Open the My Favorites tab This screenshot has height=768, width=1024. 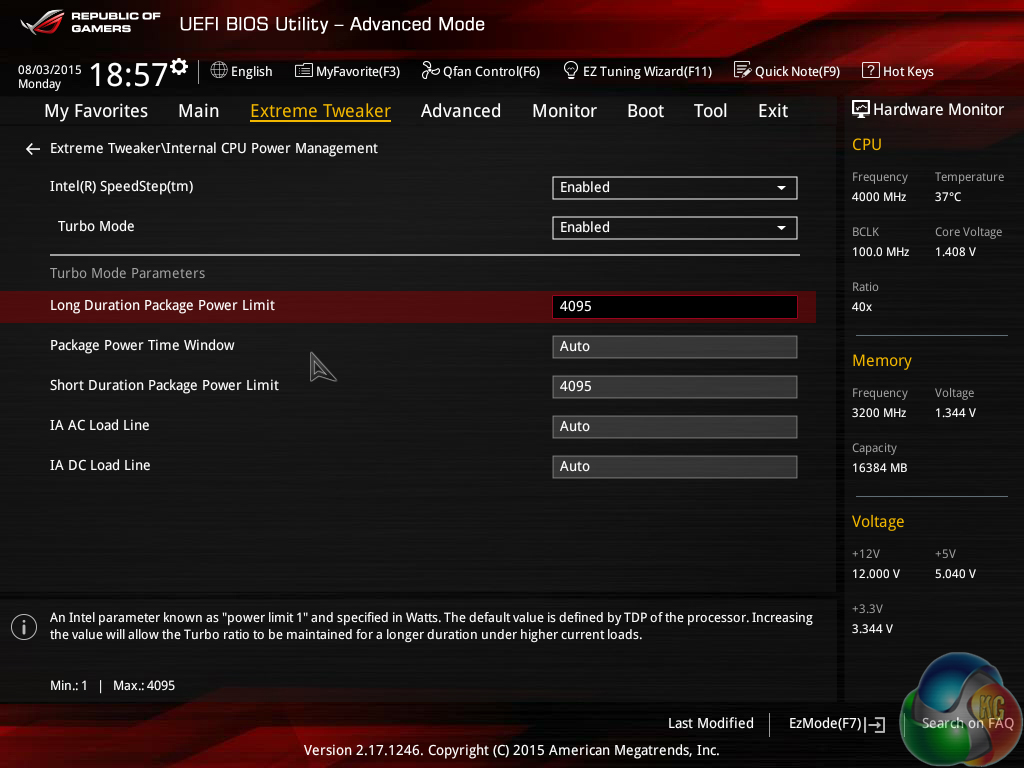[96, 111]
